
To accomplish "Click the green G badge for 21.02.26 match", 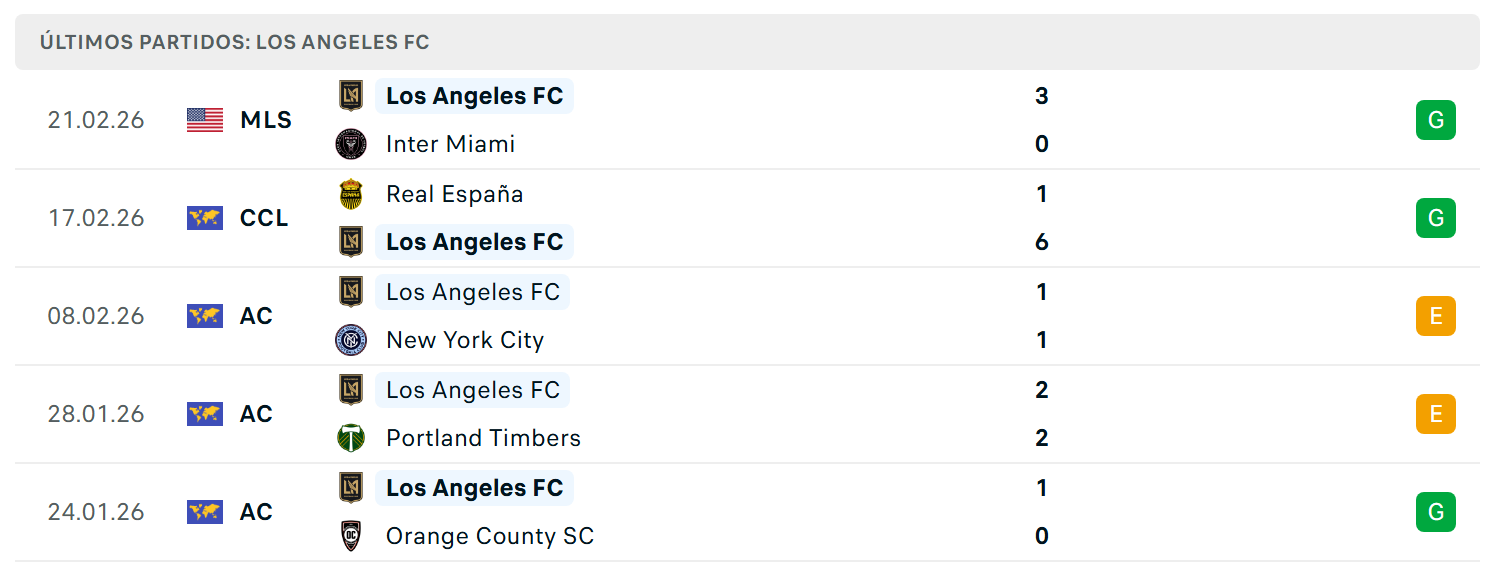I will pyautogui.click(x=1436, y=120).
